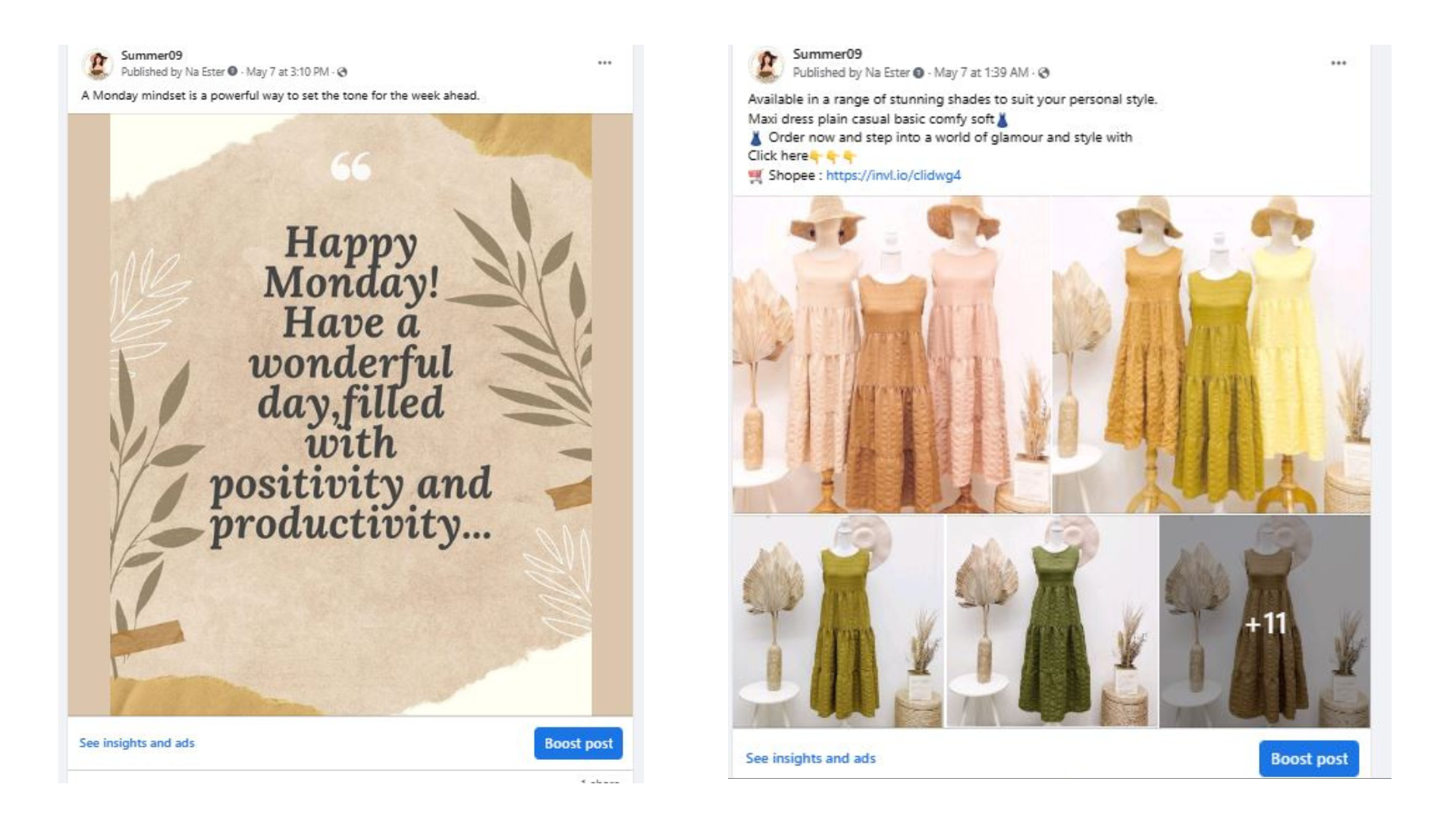Boost the Happy Monday post
Screen dimensions: 1456x819
578,743
